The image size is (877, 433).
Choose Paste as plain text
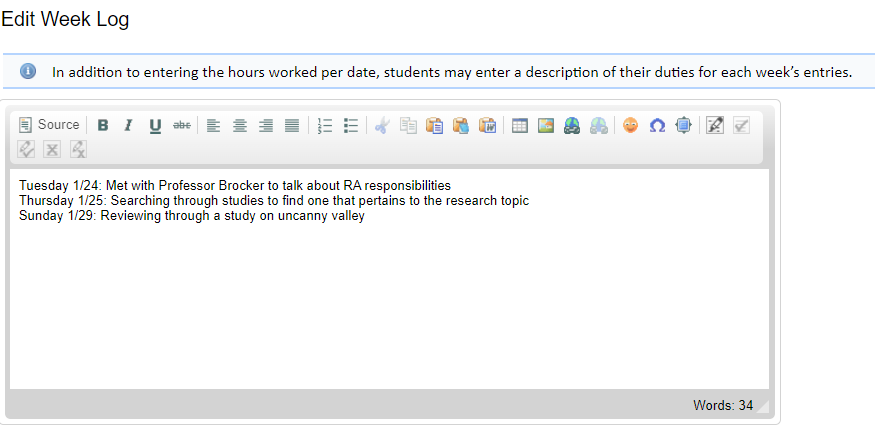461,125
